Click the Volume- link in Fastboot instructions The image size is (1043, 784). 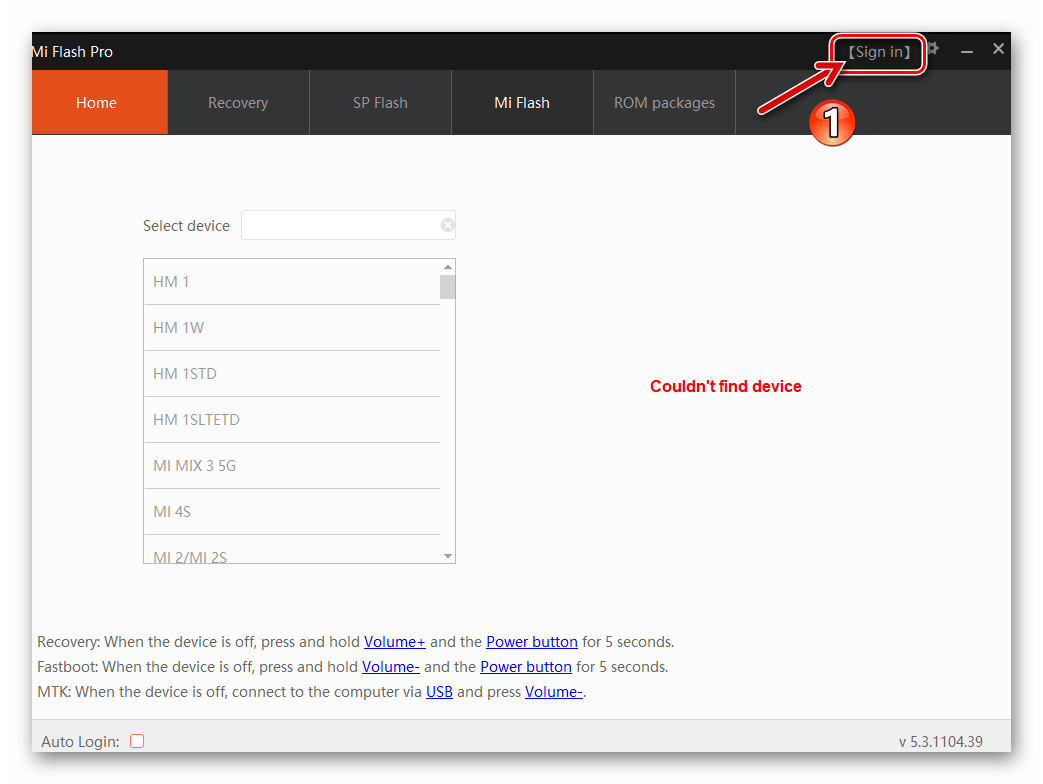click(391, 666)
